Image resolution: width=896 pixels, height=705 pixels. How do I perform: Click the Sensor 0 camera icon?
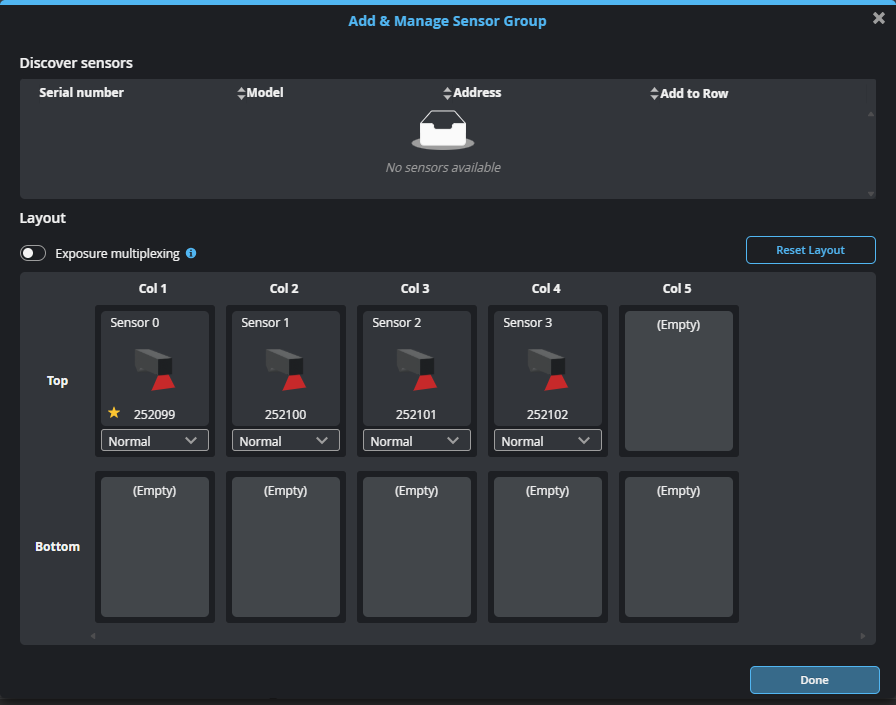(x=154, y=368)
